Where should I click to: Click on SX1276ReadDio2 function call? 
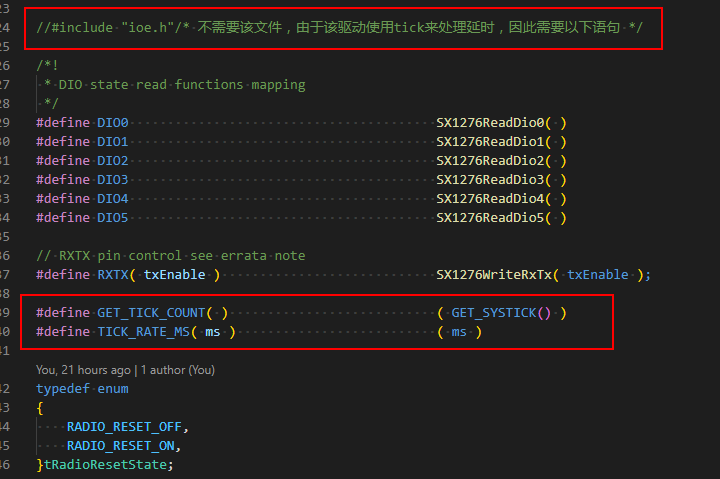(x=492, y=160)
